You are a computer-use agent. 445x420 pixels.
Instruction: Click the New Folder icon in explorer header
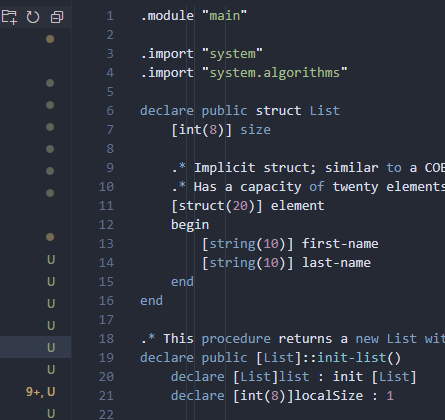9,17
